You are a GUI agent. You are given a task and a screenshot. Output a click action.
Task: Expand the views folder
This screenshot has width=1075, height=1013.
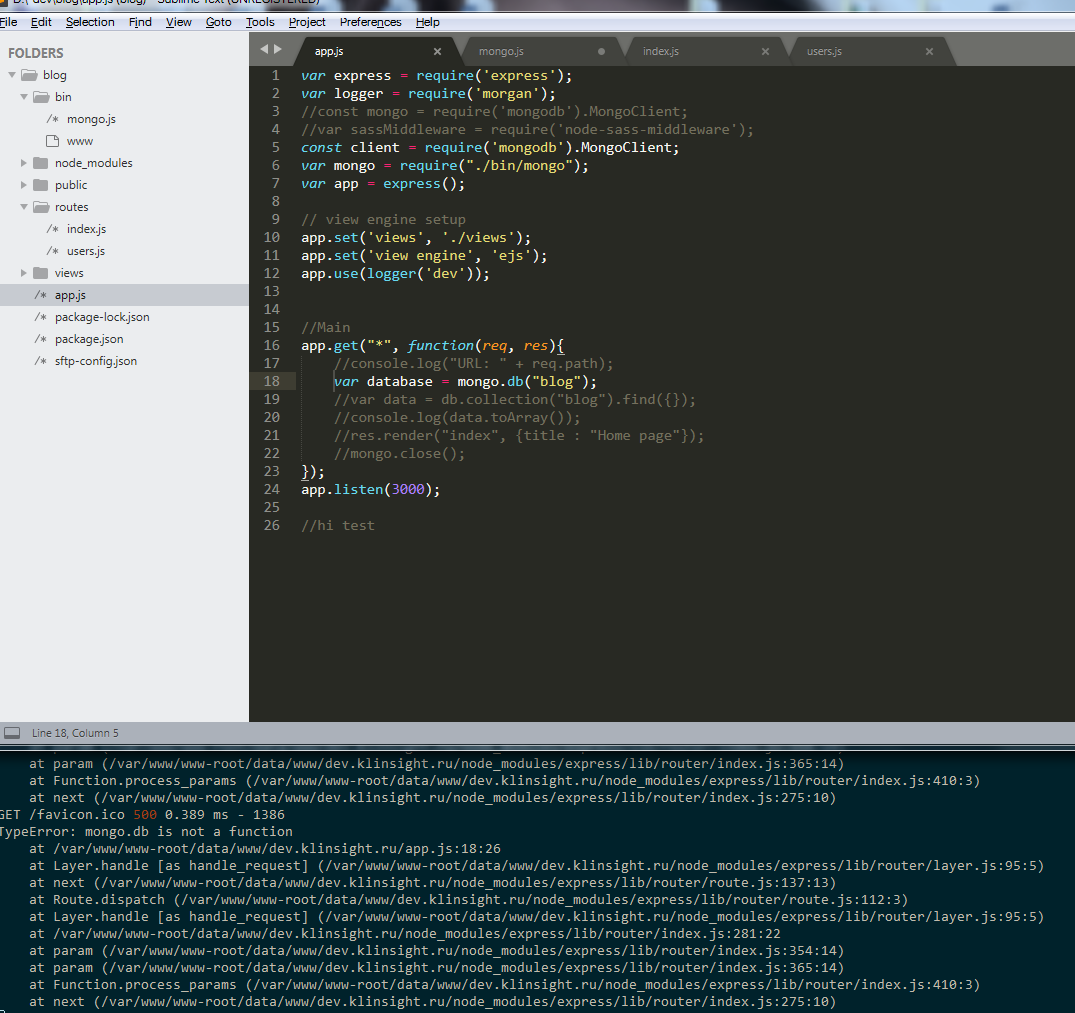(x=24, y=273)
